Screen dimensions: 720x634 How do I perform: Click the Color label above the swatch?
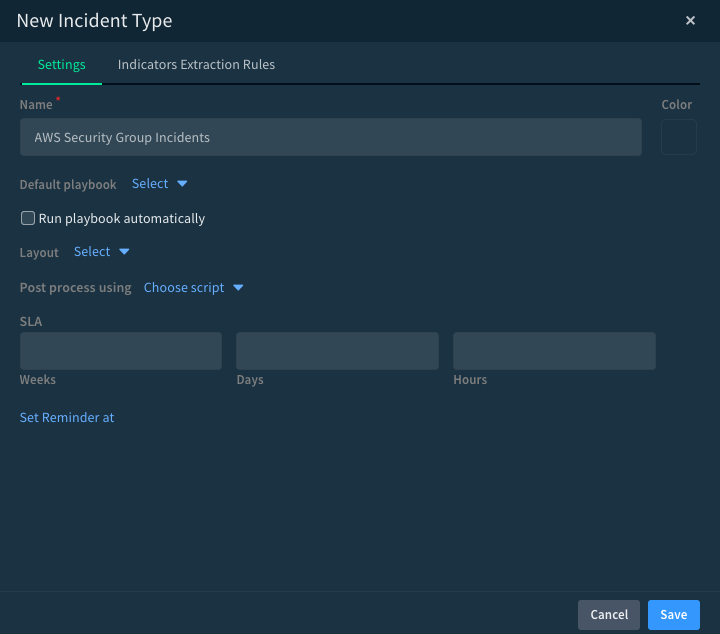pos(677,105)
